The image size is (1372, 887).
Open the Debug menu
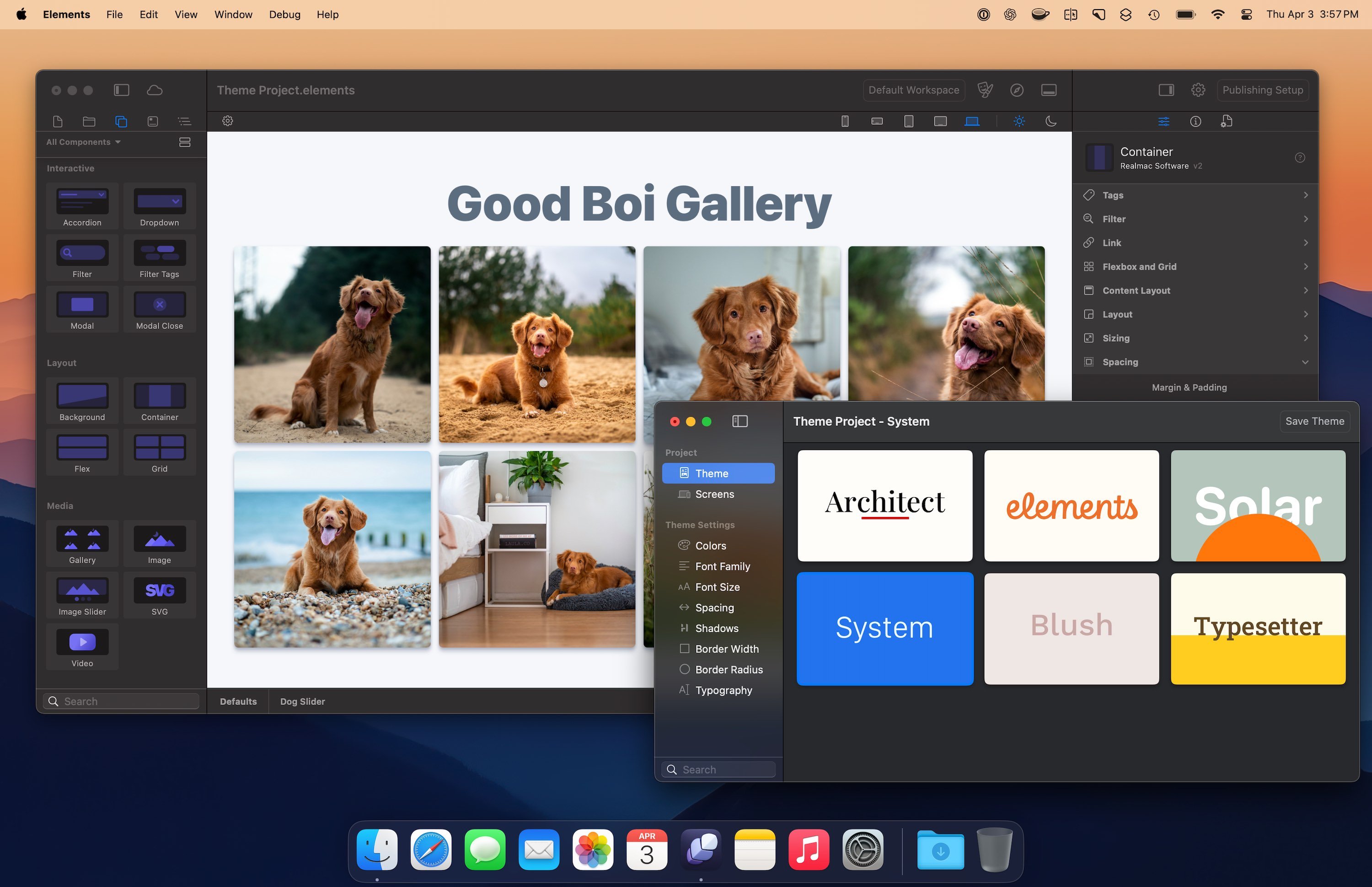[284, 14]
